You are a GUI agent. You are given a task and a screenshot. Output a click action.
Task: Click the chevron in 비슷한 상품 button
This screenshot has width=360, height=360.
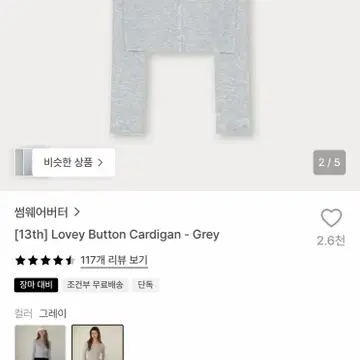pyautogui.click(x=100, y=163)
